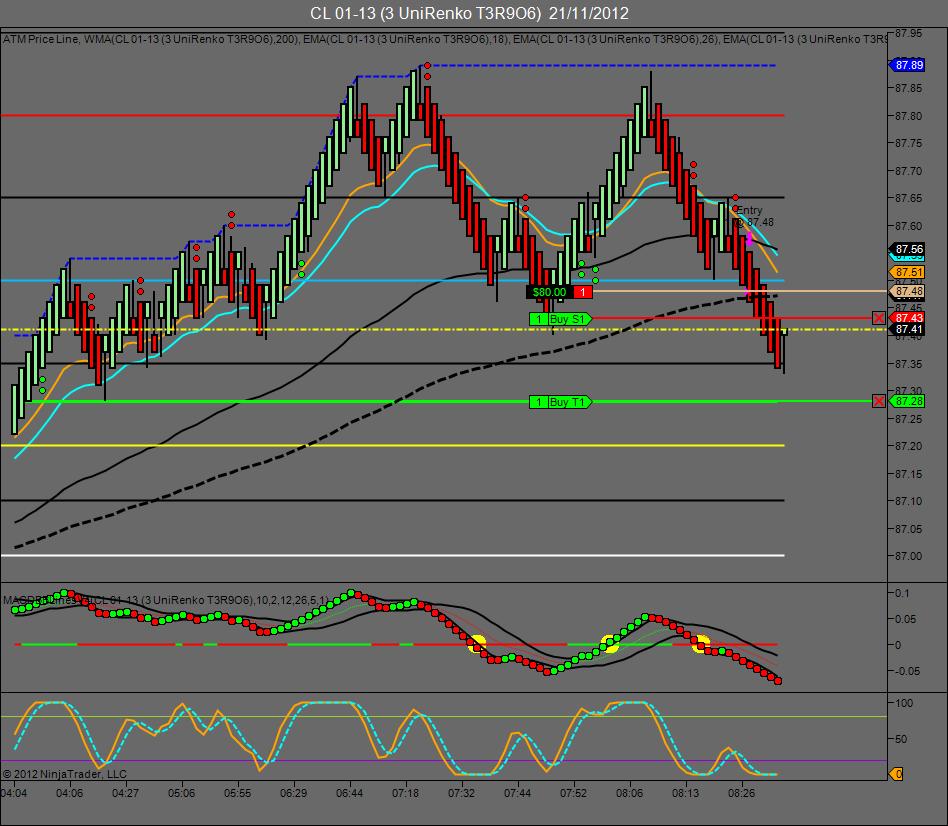Viewport: 948px width, 826px height.
Task: Click the 87.65 price axis label
Action: click(x=909, y=198)
